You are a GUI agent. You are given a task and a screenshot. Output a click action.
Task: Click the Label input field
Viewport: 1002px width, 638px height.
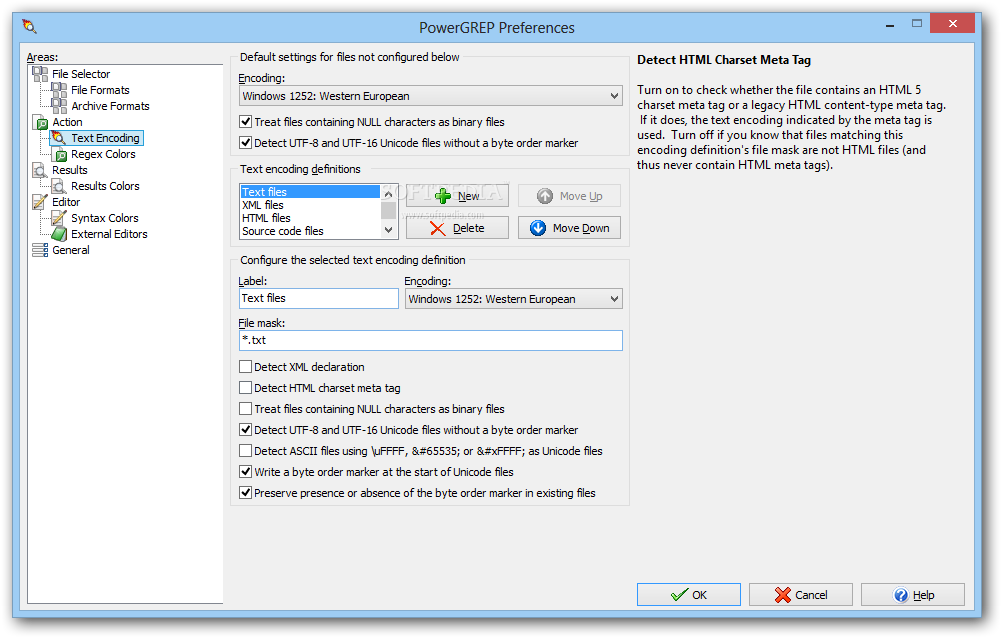click(318, 299)
